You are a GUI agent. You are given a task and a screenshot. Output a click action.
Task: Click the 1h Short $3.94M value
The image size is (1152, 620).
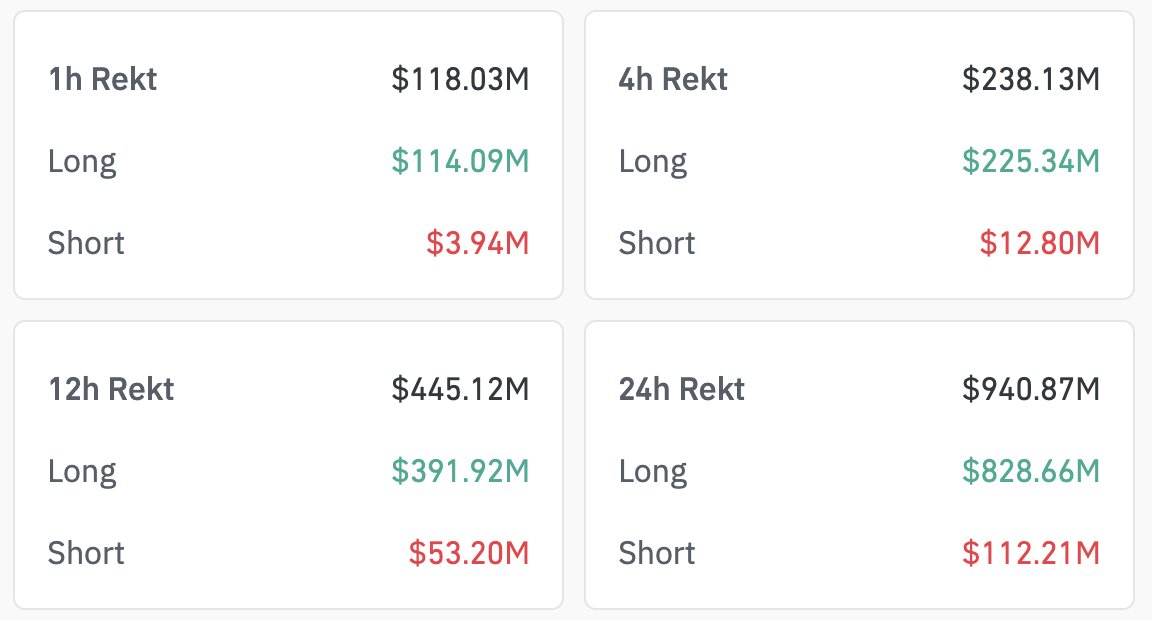478,243
